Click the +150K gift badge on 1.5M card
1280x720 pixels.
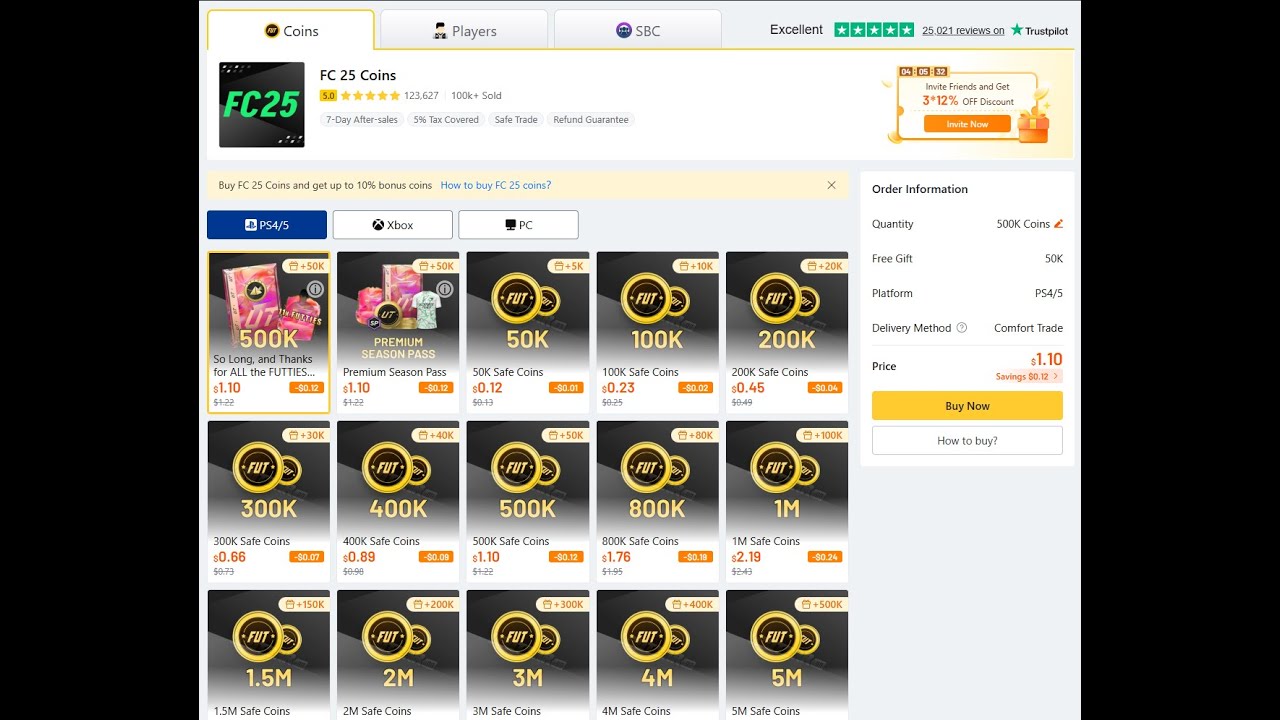303,604
